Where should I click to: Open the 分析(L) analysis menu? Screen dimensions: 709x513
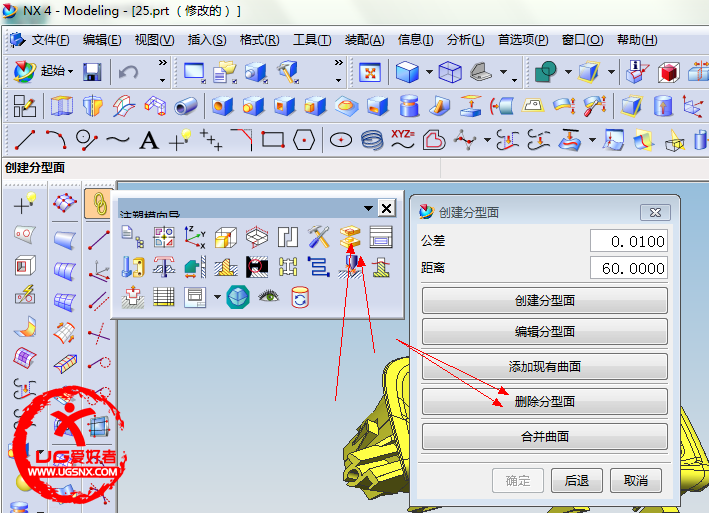point(465,40)
